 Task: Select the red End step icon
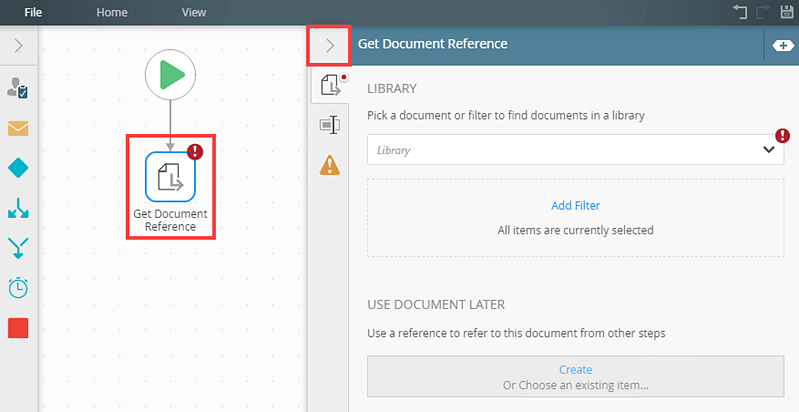pos(18,328)
